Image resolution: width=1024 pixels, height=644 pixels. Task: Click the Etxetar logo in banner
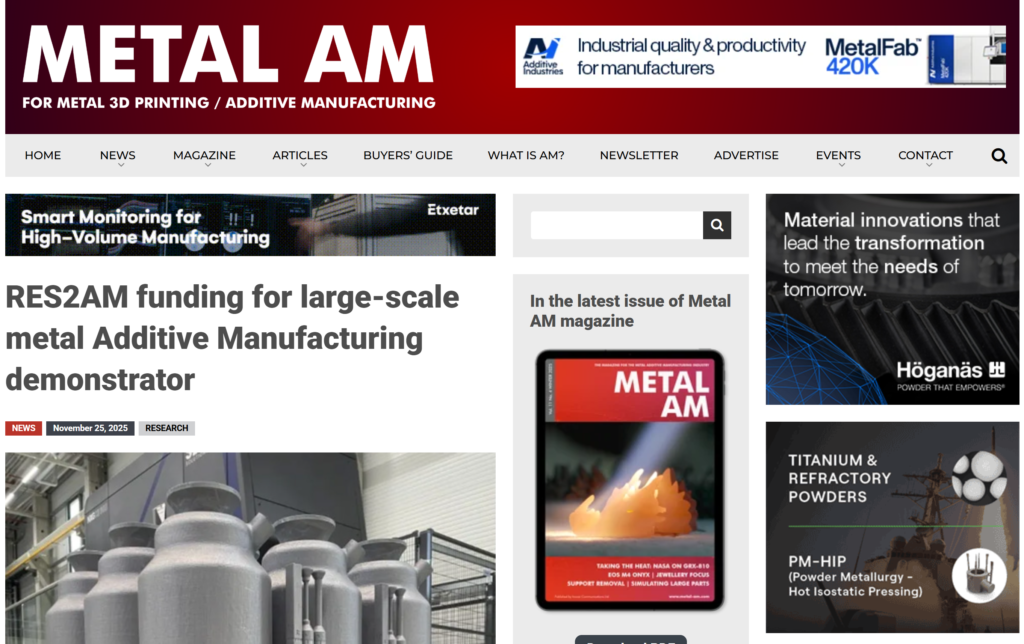click(453, 210)
